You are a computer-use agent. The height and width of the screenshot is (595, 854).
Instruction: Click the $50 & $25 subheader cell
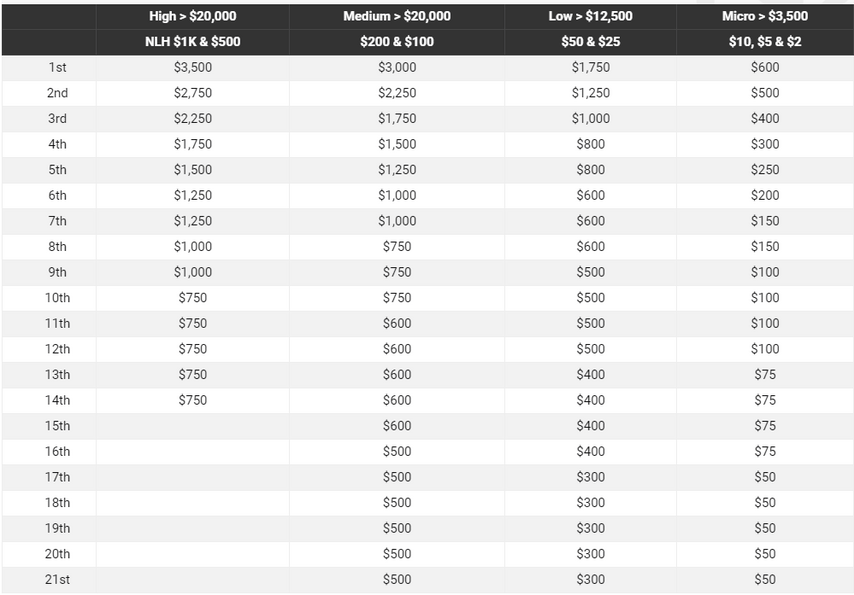(x=590, y=42)
